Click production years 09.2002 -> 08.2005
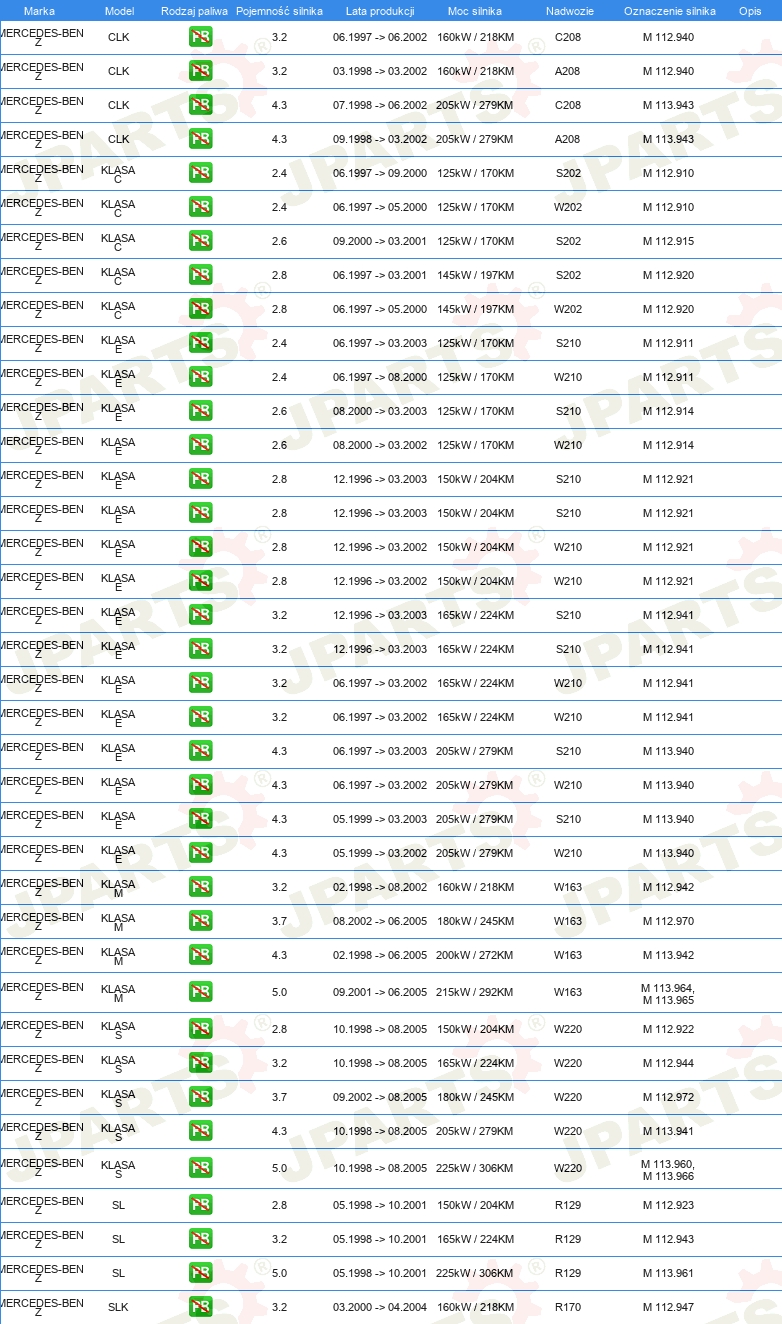This screenshot has width=782, height=1324. 380,1097
